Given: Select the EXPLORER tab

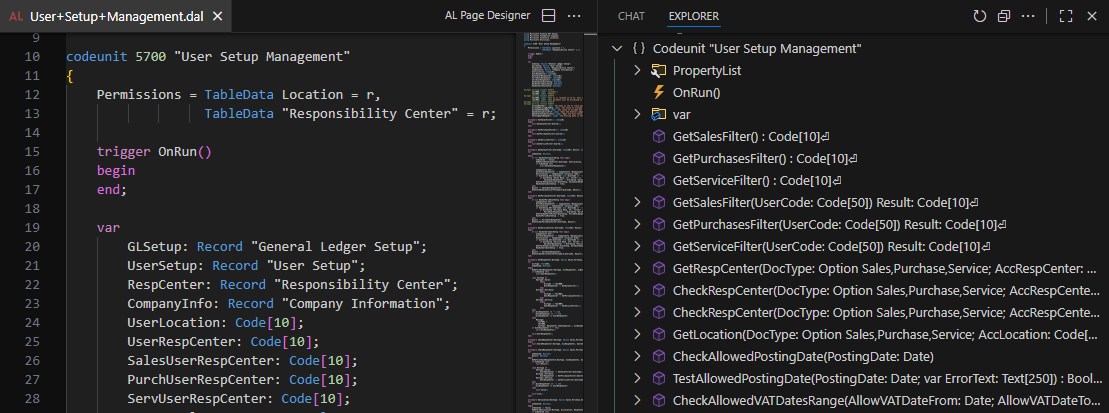Looking at the screenshot, I should pyautogui.click(x=693, y=16).
